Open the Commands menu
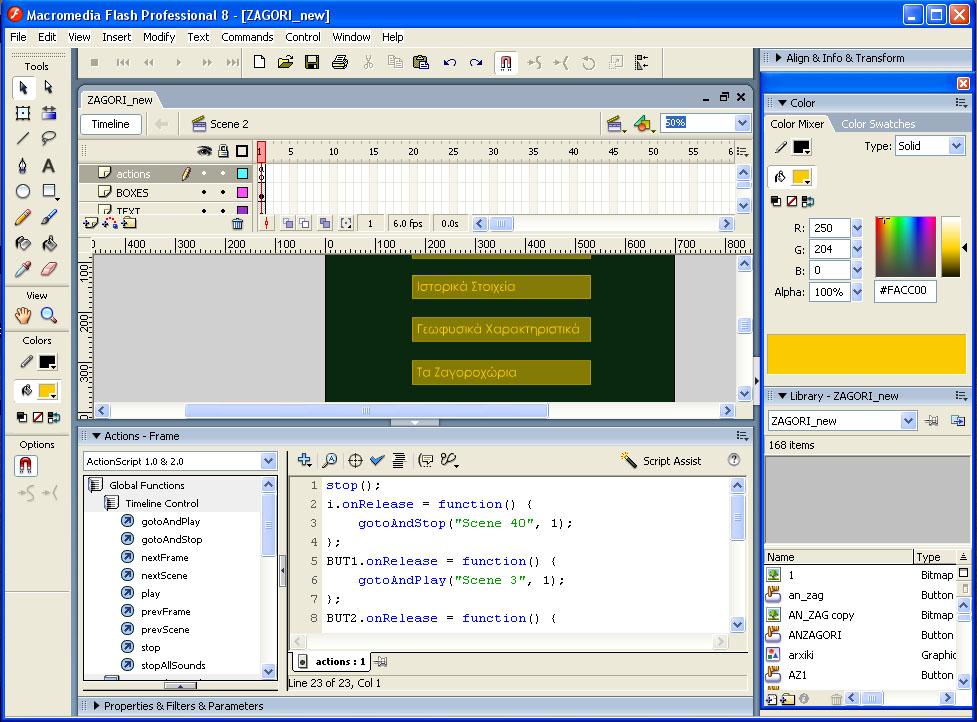Image resolution: width=977 pixels, height=722 pixels. point(247,37)
